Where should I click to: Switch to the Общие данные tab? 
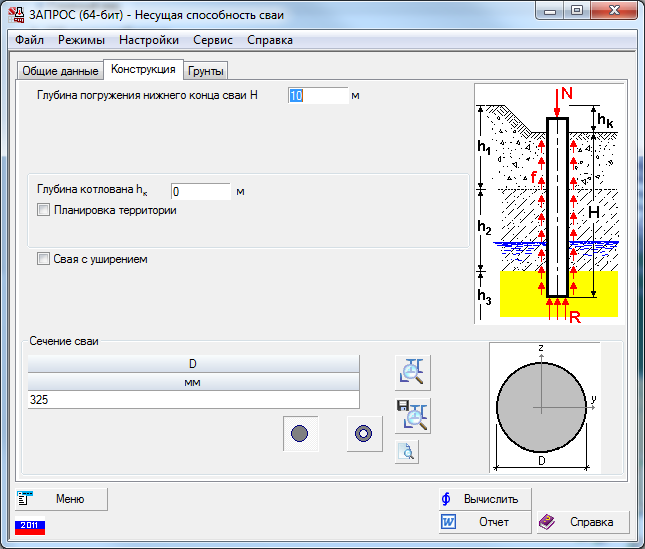[60, 71]
